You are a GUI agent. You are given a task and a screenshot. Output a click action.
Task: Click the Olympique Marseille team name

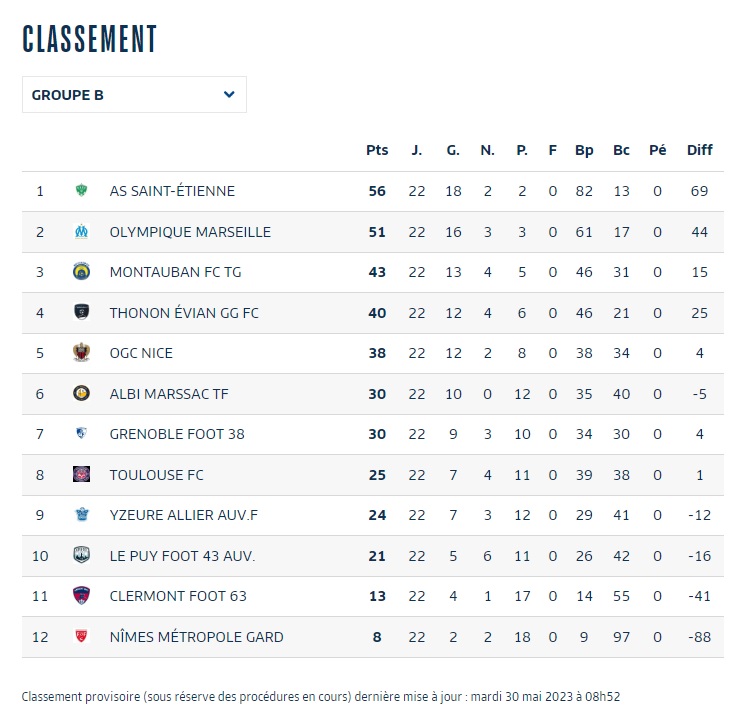190,232
